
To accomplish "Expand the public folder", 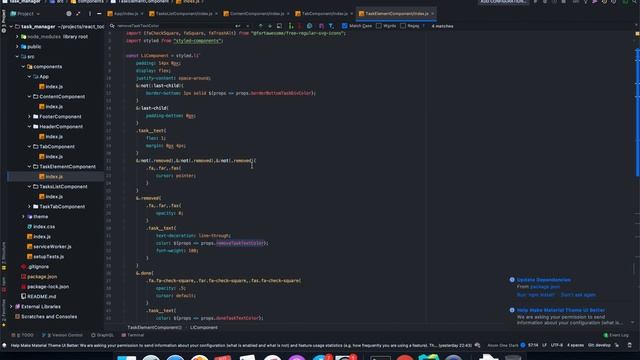I will [x=17, y=47].
